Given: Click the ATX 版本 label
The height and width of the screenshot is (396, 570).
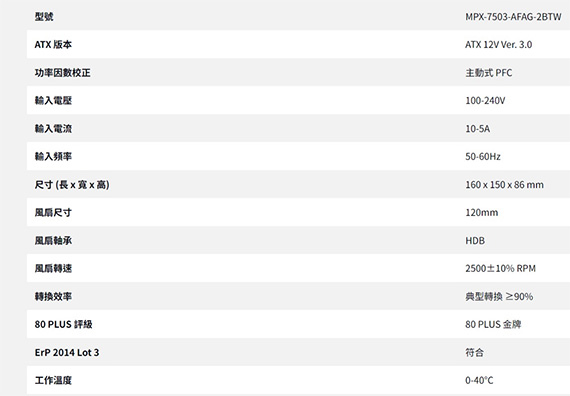Looking at the screenshot, I should (53, 44).
